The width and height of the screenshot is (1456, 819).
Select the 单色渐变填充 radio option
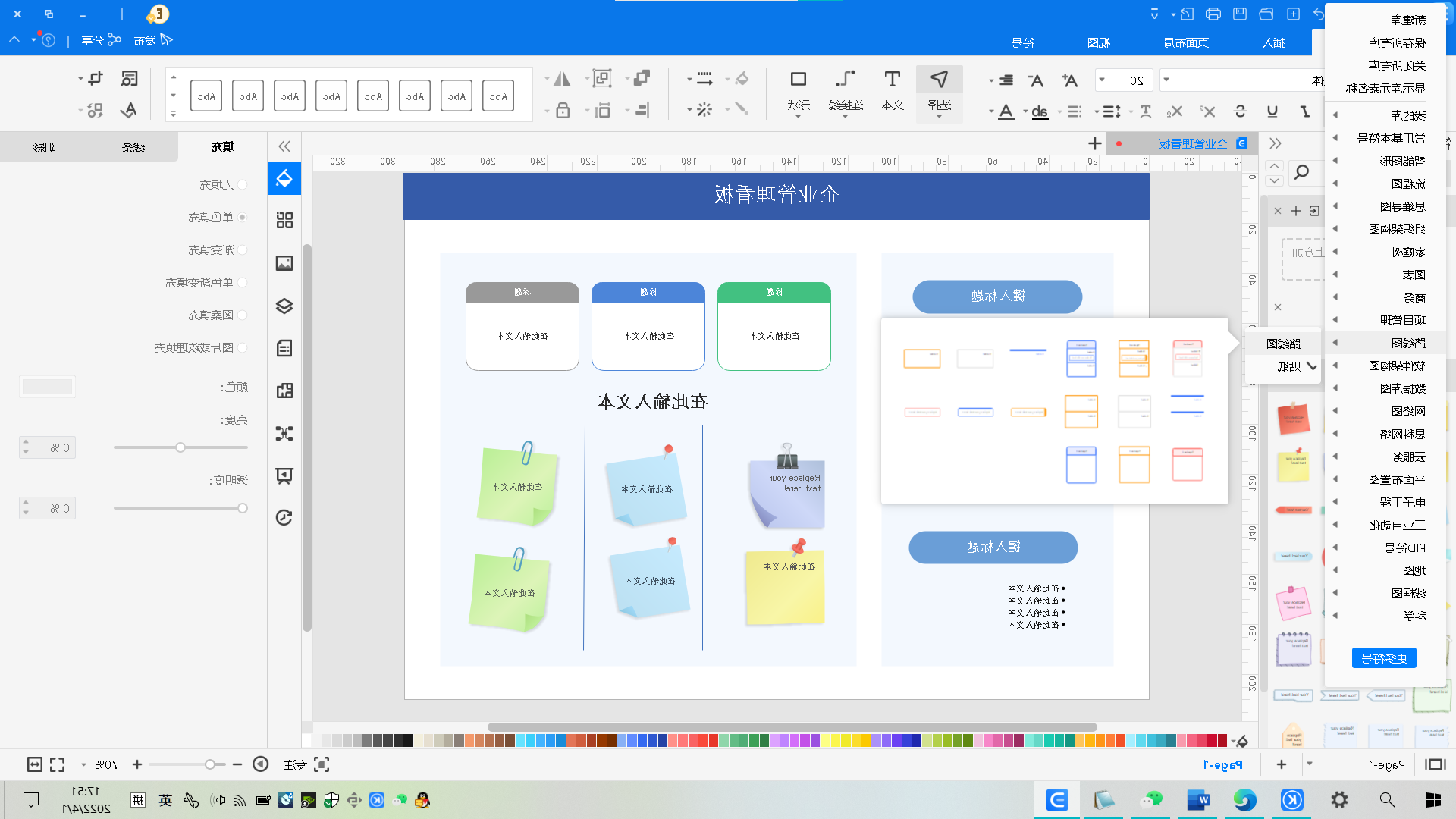point(243,282)
